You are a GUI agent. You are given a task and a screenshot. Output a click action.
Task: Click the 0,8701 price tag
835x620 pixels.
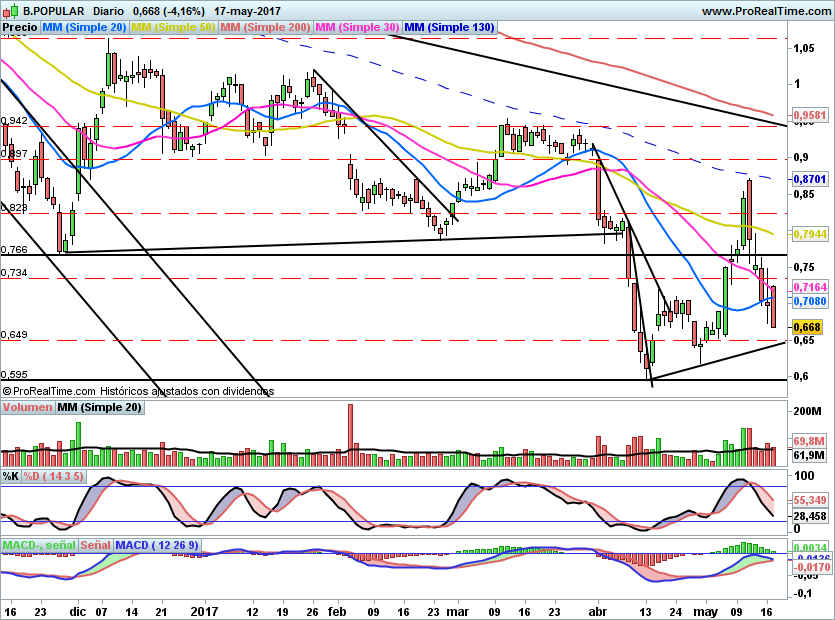(809, 180)
